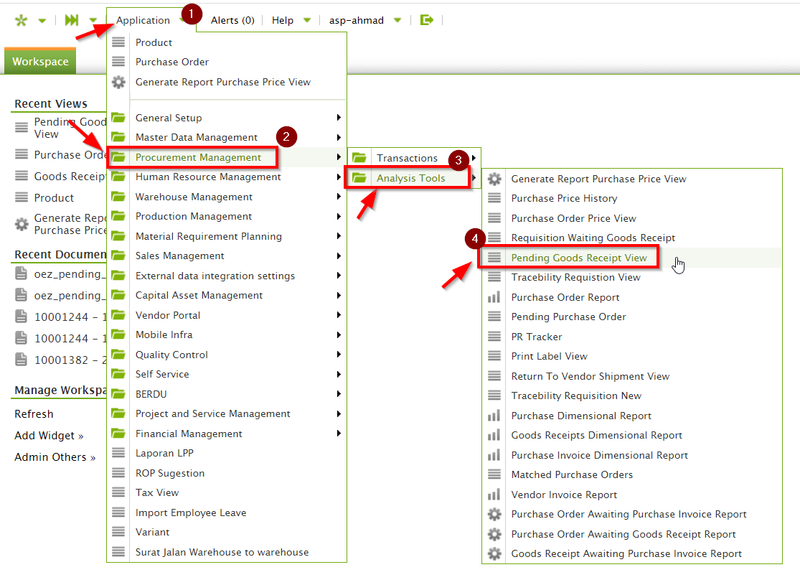Select Pending Goods Receipt View from the submenu
This screenshot has width=800, height=585.
coord(579,258)
